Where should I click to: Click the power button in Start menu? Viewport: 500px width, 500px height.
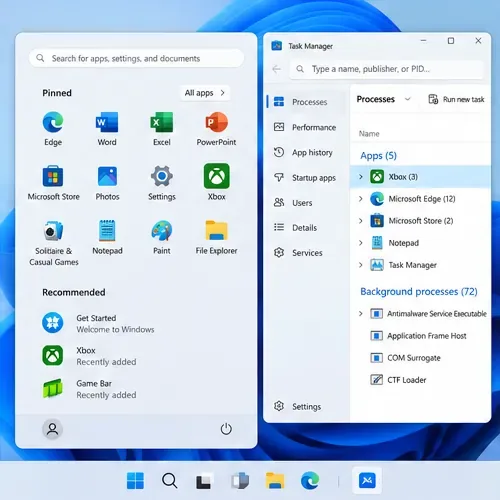(226, 429)
